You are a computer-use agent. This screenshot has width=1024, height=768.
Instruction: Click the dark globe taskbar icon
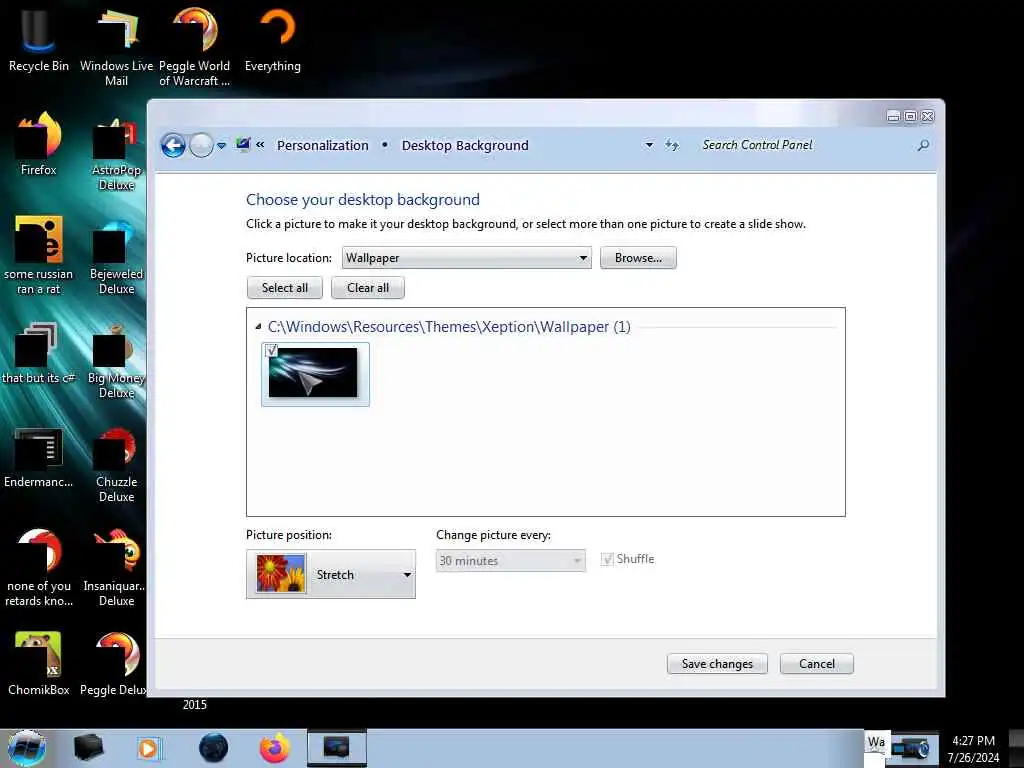214,748
